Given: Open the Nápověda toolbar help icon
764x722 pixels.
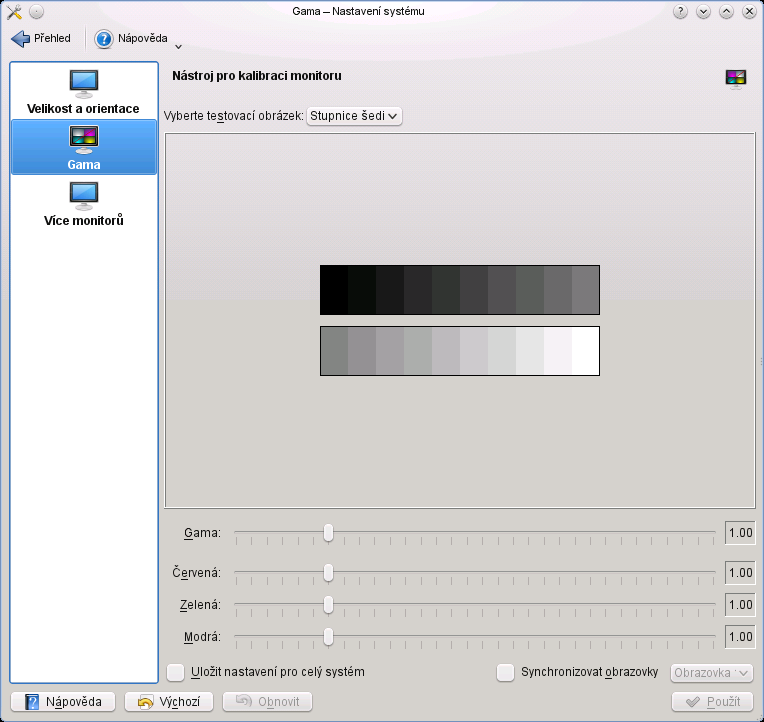Looking at the screenshot, I should click(103, 39).
